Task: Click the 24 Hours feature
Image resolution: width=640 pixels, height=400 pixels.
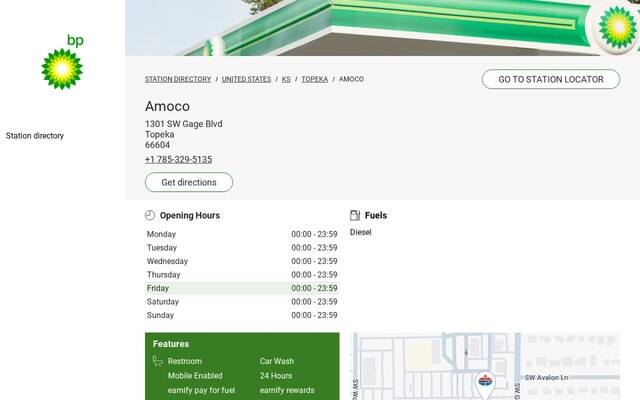Action: coord(276,376)
